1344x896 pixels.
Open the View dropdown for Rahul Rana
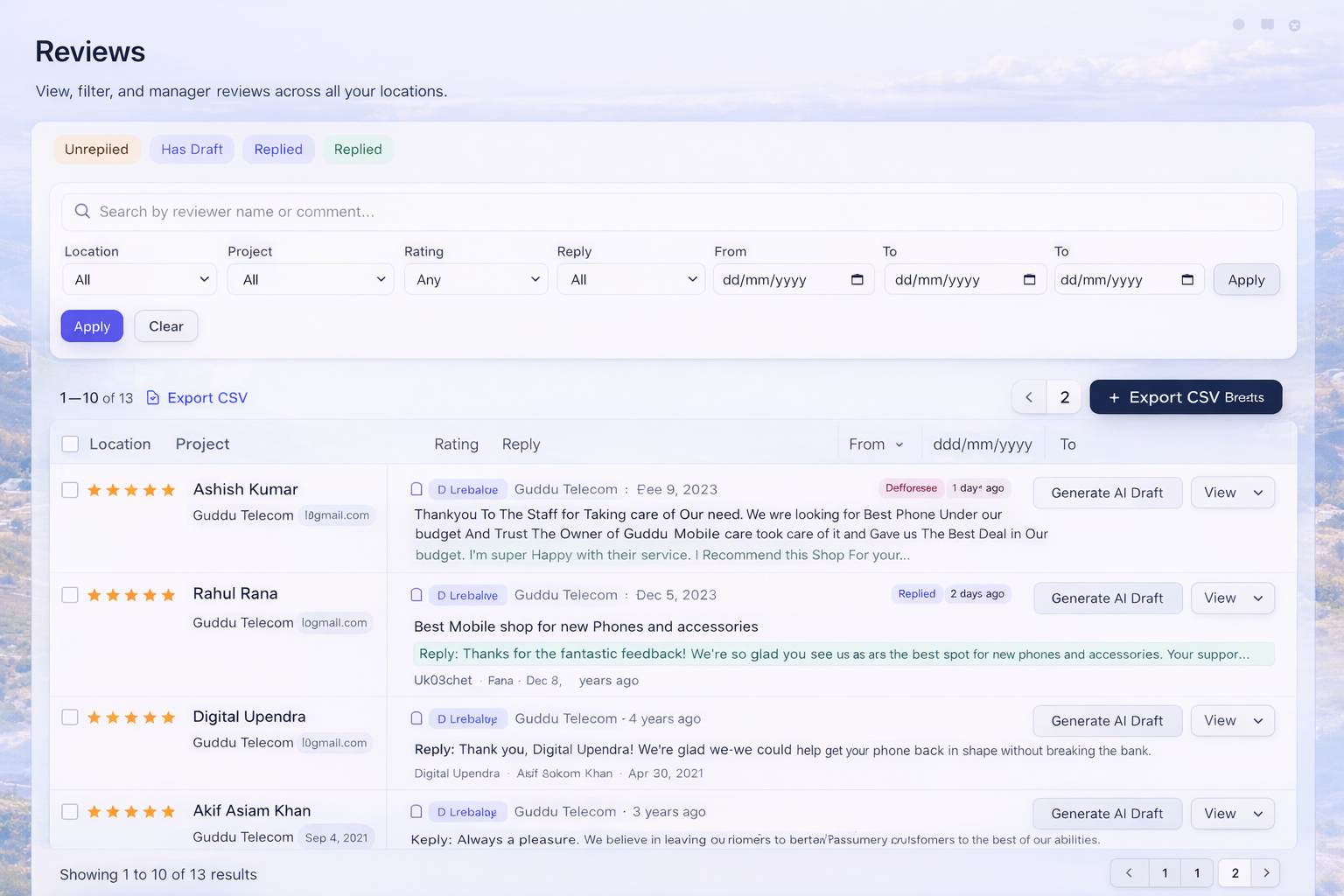click(x=1232, y=598)
